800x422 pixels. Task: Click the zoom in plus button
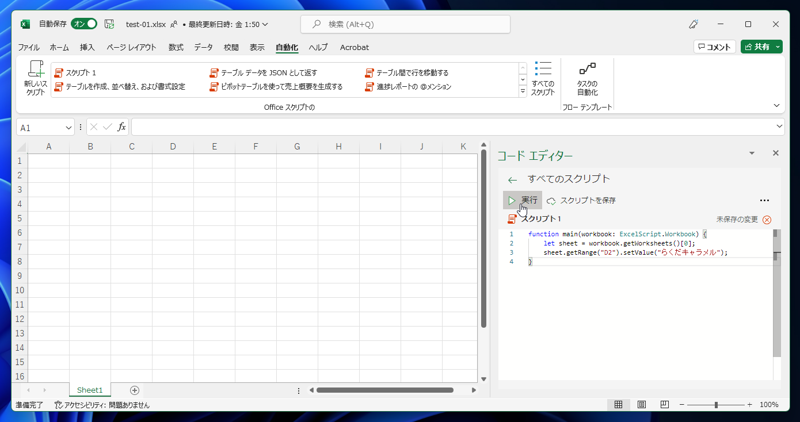749,405
